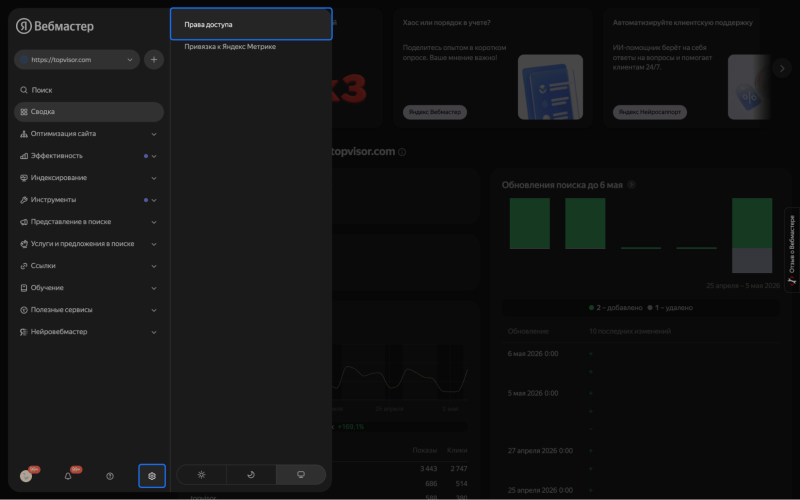Click the rightmost green search update bar
This screenshot has width=800, height=500.
point(752,223)
